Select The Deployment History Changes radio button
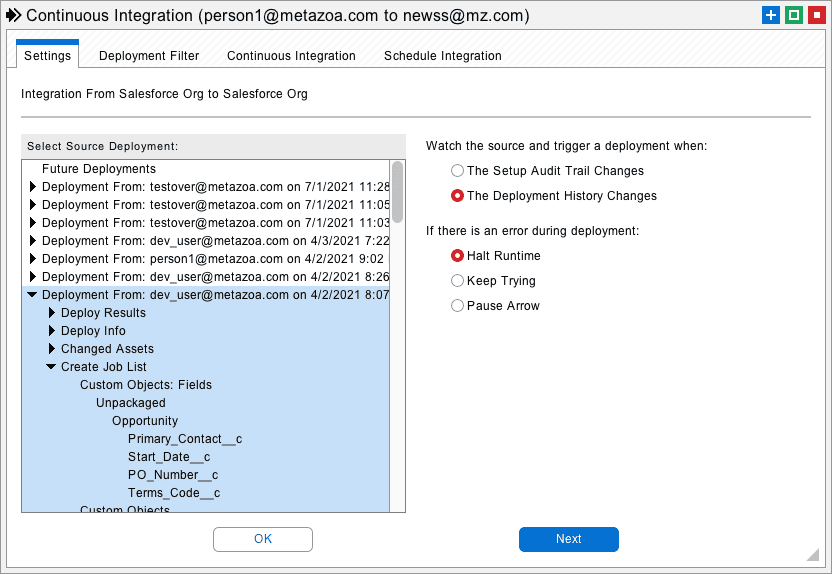Image resolution: width=832 pixels, height=574 pixels. [457, 196]
